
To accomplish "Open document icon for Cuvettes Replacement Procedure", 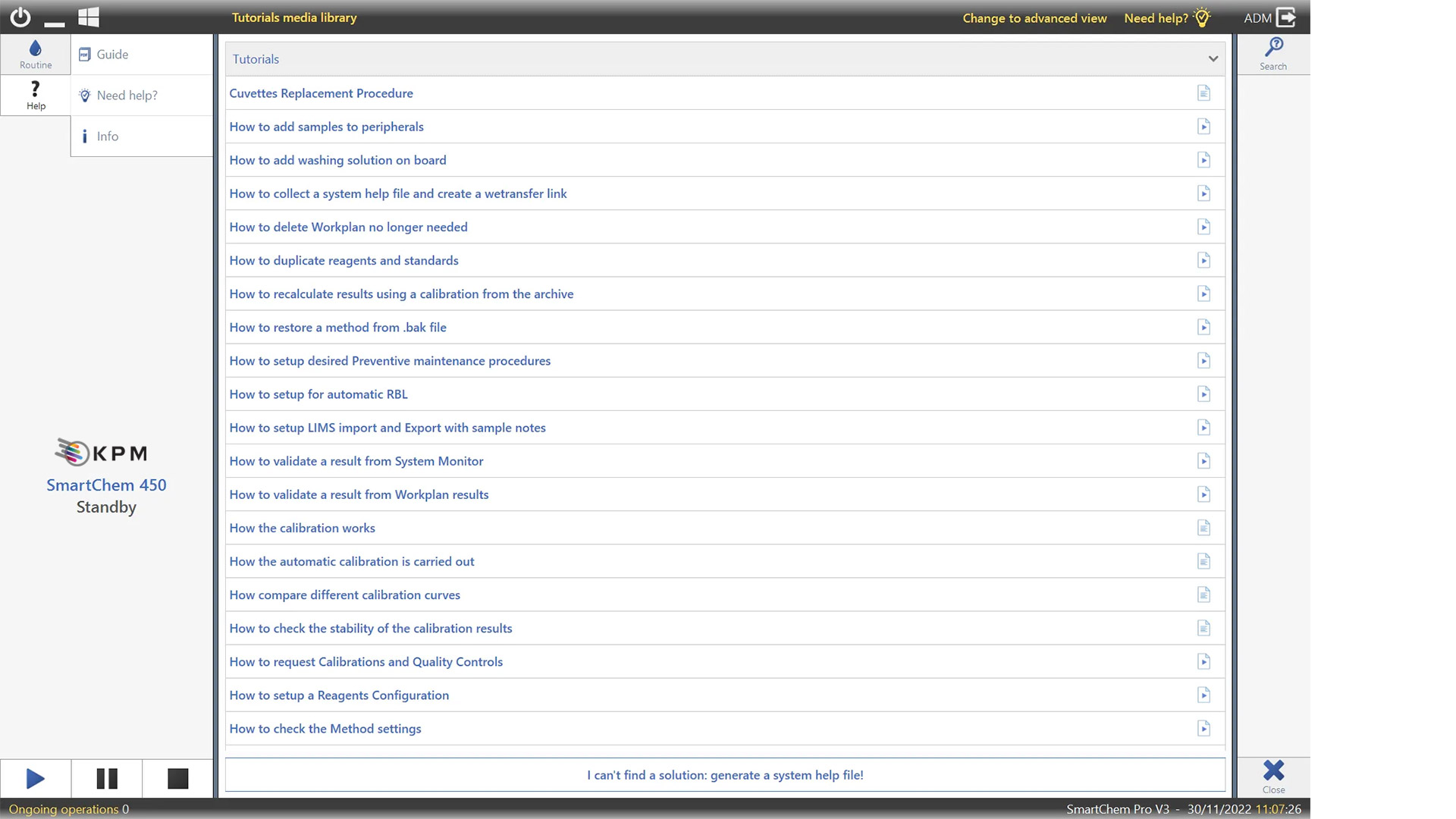I will click(x=1203, y=93).
